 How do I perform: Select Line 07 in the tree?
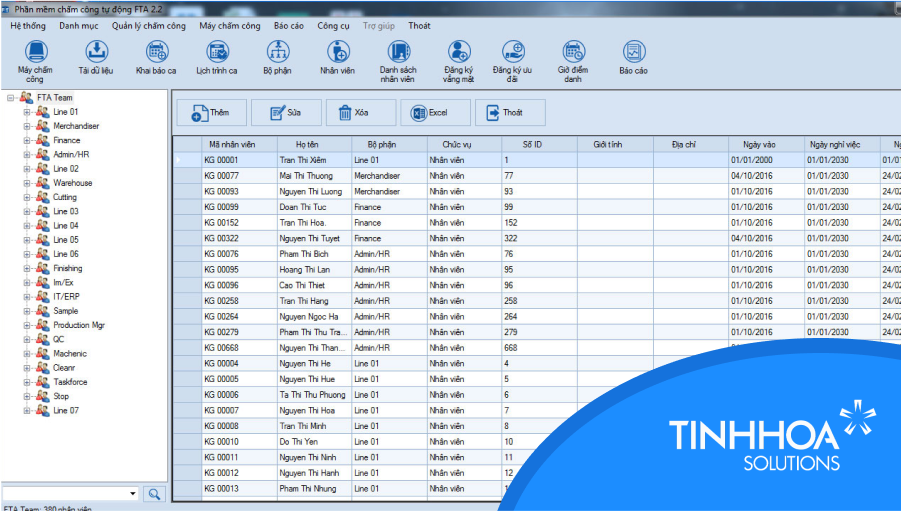pos(66,411)
